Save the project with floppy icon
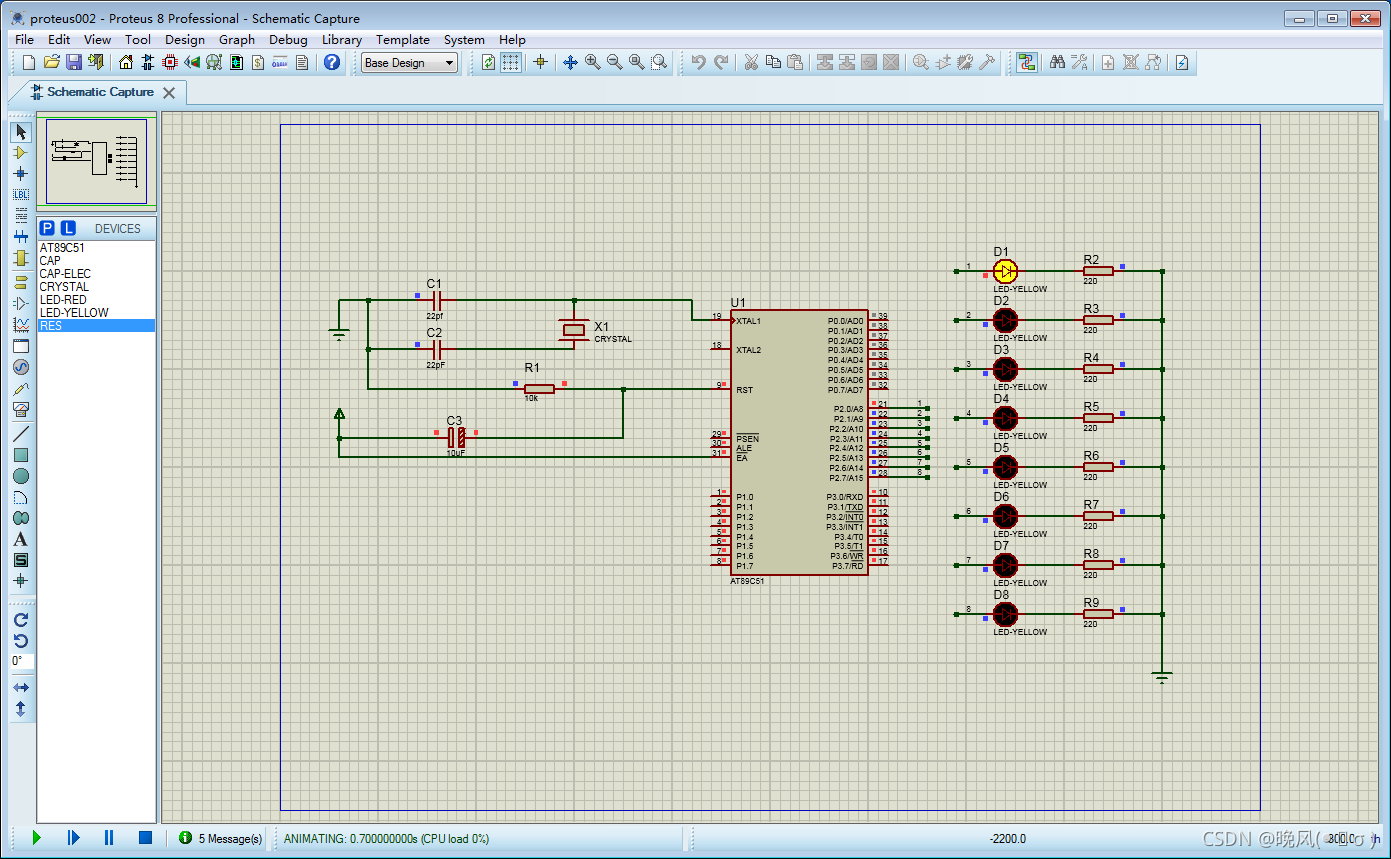This screenshot has height=859, width=1391. click(x=74, y=62)
